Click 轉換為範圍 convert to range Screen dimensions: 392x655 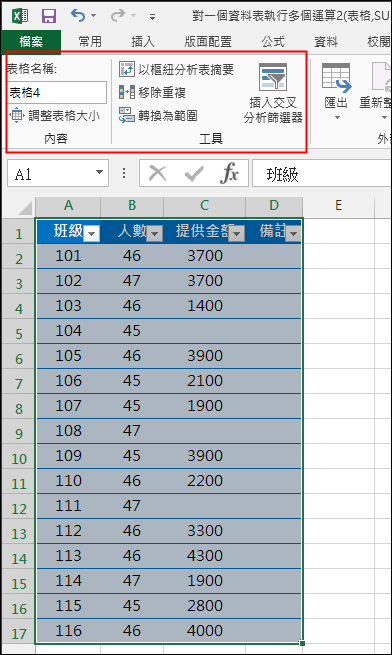[158, 116]
